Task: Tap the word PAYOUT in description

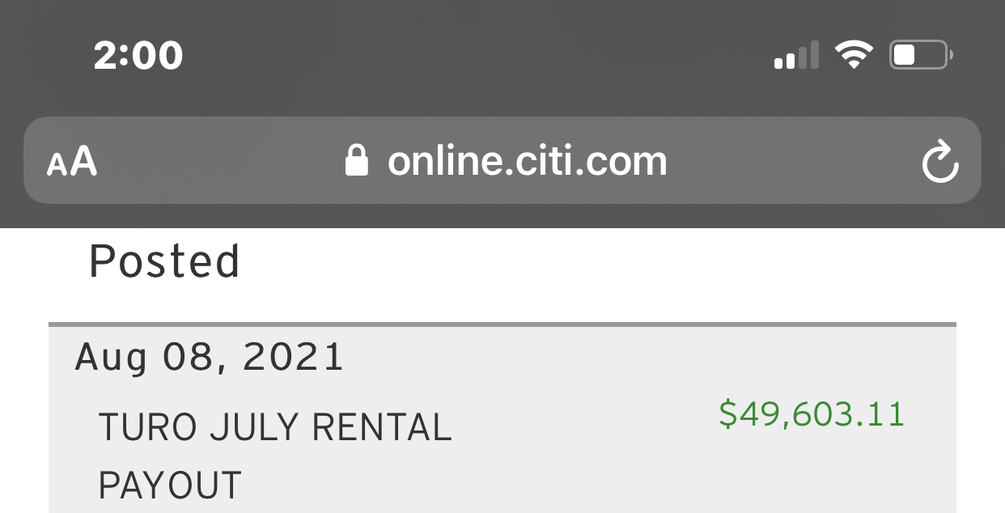Action: pos(169,486)
